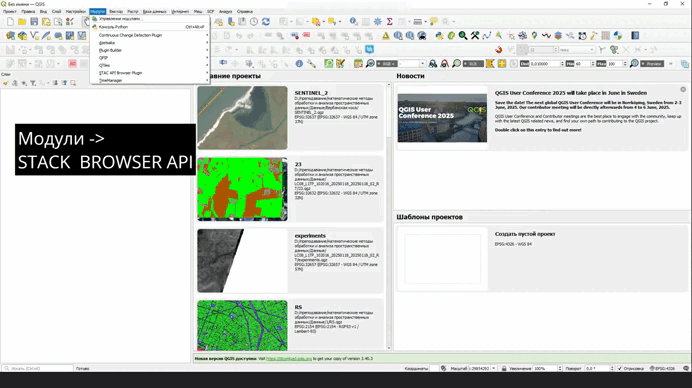Open the Модули menu in menu bar
Screen dimensions: 692x388
98,11
